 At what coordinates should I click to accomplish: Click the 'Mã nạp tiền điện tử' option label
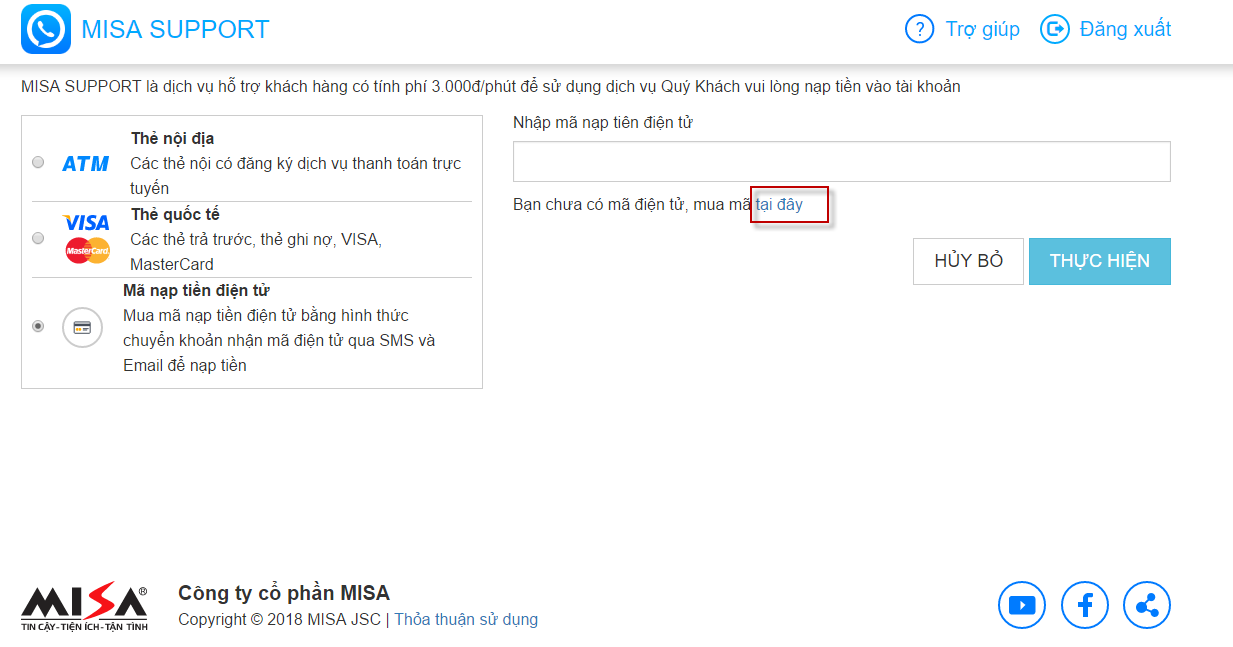[x=196, y=291]
